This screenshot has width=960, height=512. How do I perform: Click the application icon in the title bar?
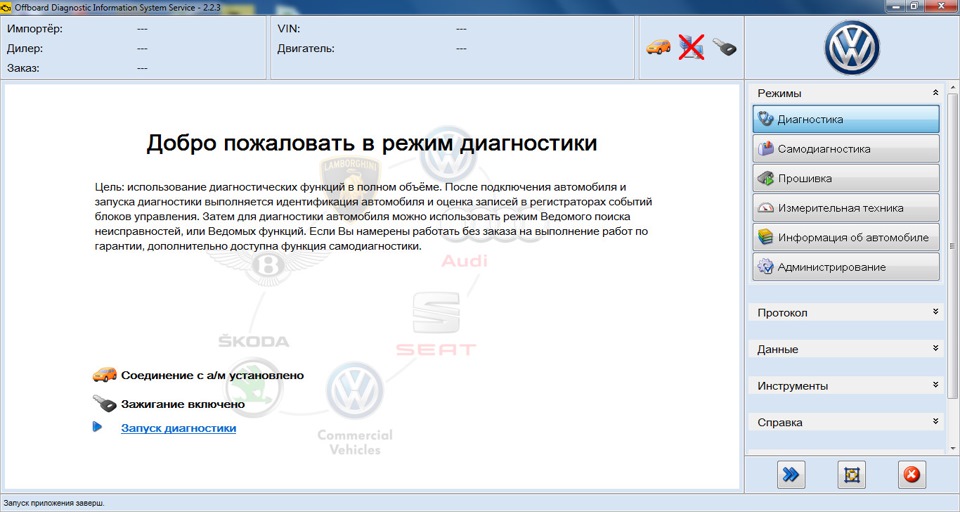tap(7, 7)
